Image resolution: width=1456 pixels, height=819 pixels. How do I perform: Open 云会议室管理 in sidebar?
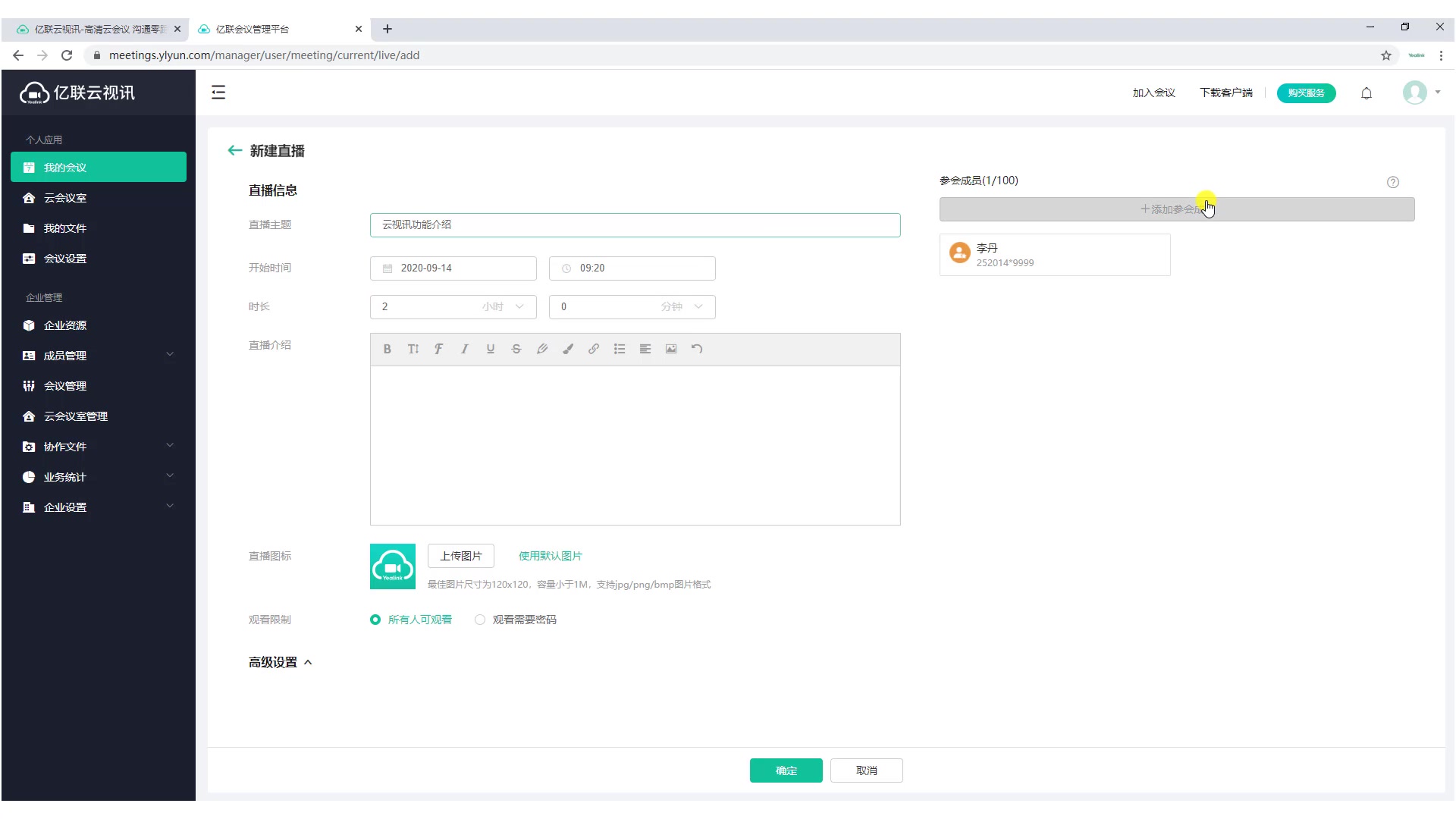99,416
